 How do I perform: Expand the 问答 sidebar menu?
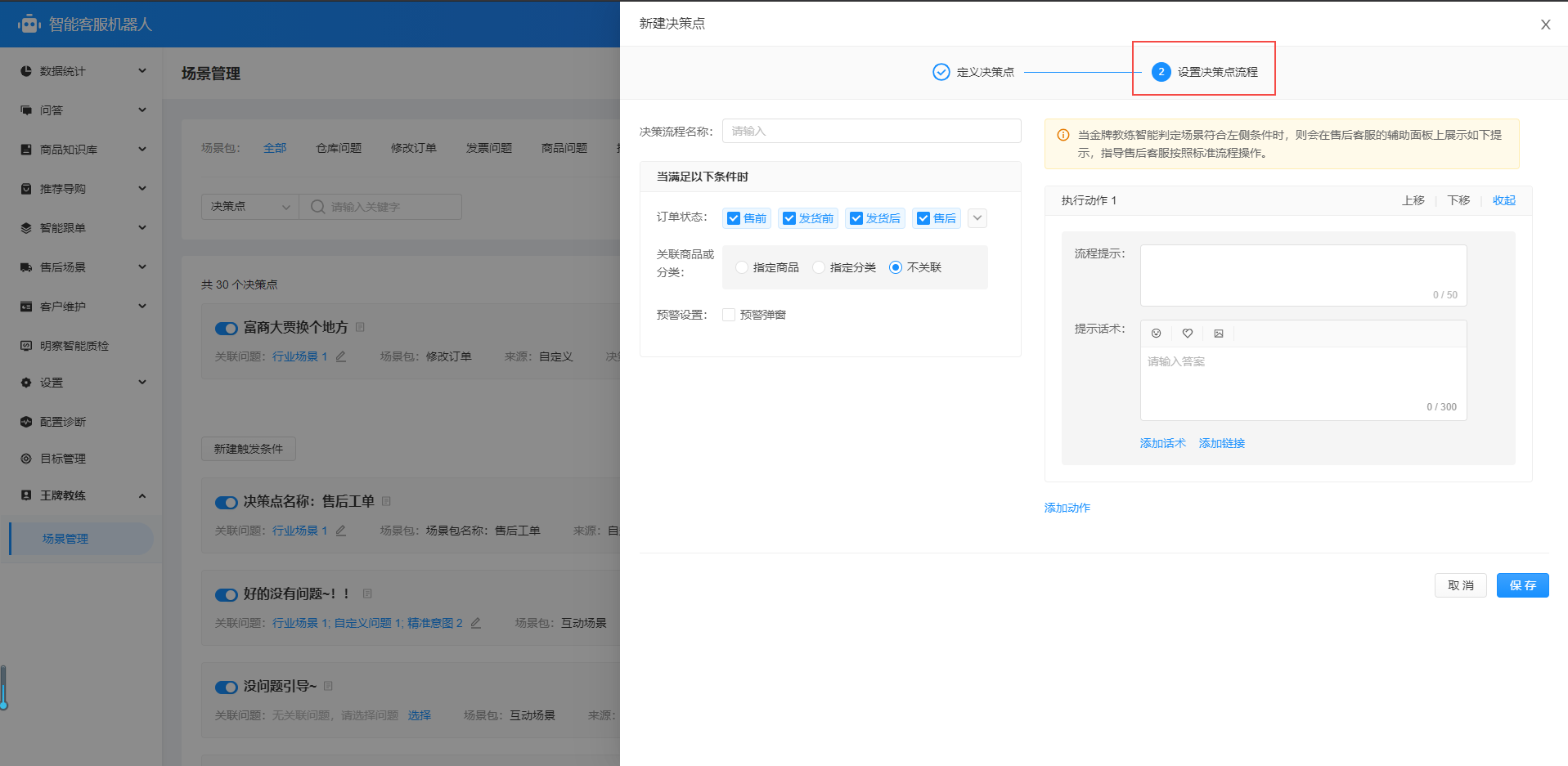point(142,110)
